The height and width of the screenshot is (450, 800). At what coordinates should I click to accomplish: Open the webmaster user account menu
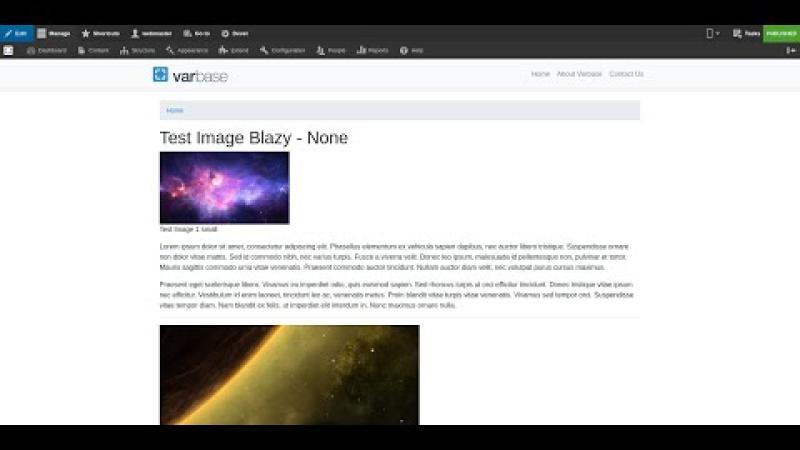click(x=152, y=34)
